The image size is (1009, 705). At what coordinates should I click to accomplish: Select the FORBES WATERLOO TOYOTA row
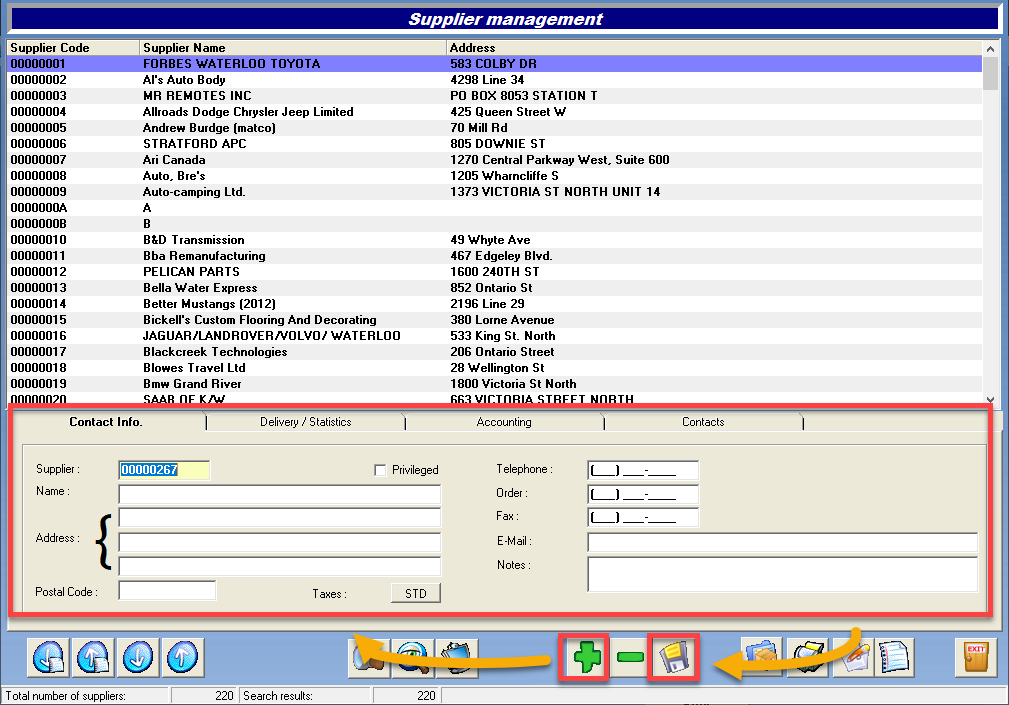click(494, 64)
